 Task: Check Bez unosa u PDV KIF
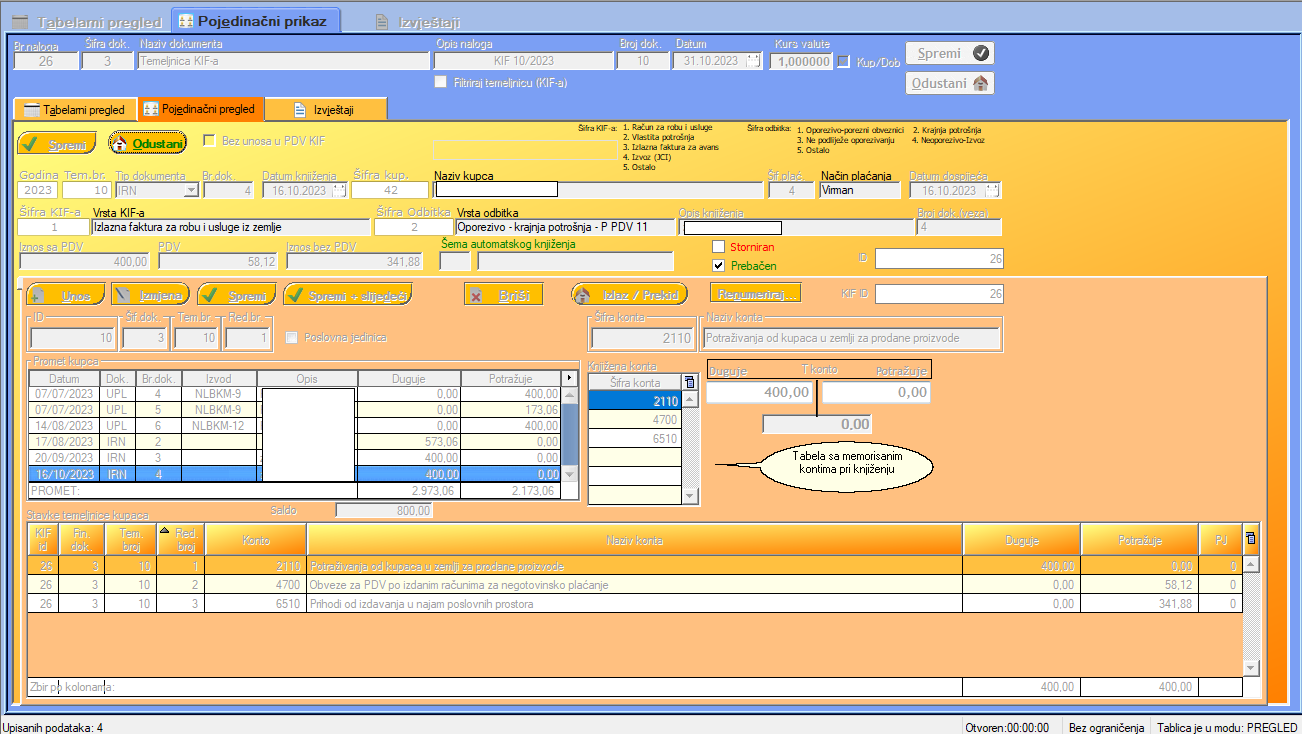point(210,141)
